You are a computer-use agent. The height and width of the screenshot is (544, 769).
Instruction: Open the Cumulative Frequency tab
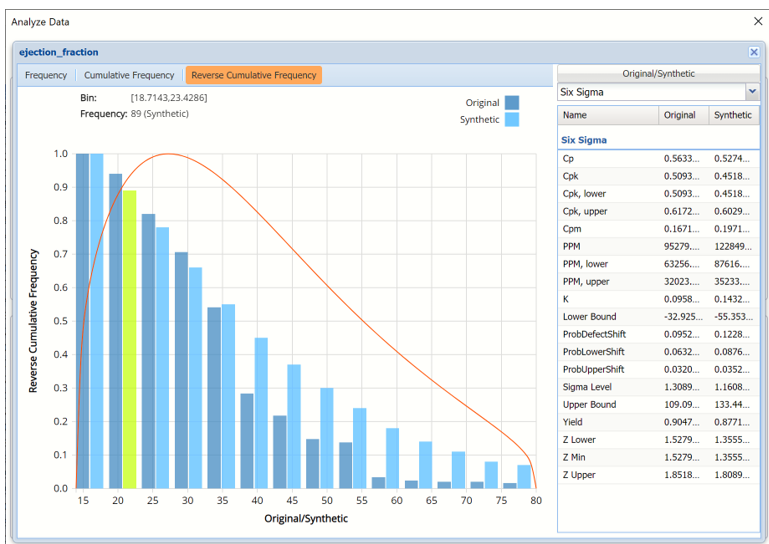pos(129,75)
